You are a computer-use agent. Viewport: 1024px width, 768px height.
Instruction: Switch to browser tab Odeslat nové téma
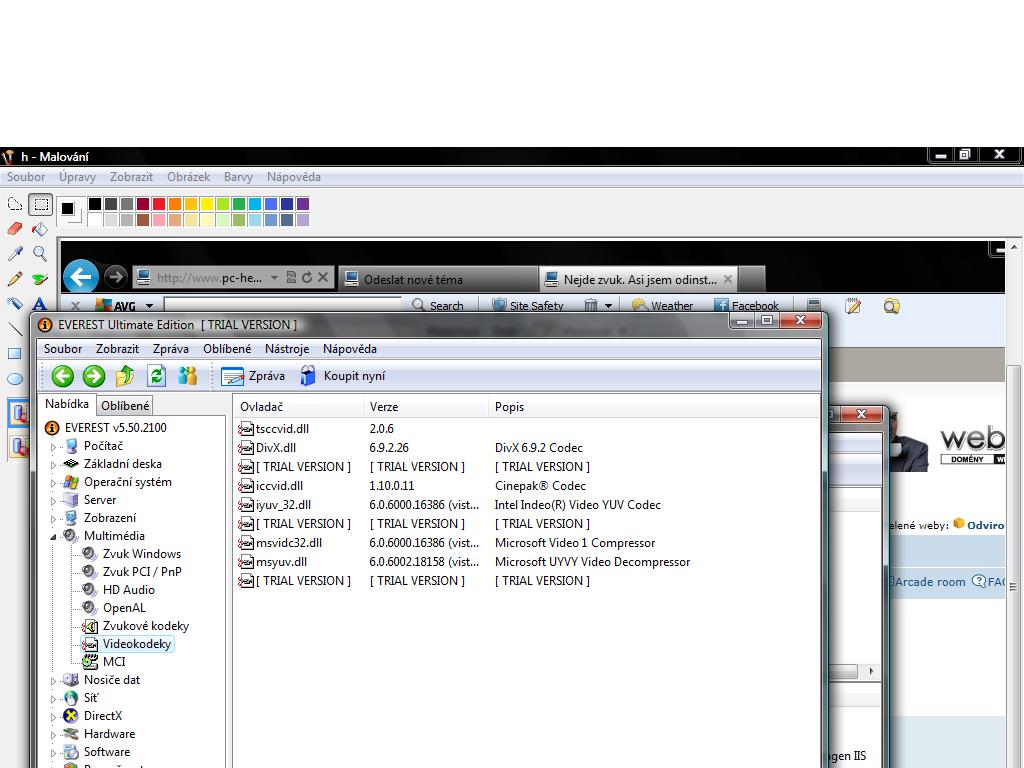click(x=440, y=280)
